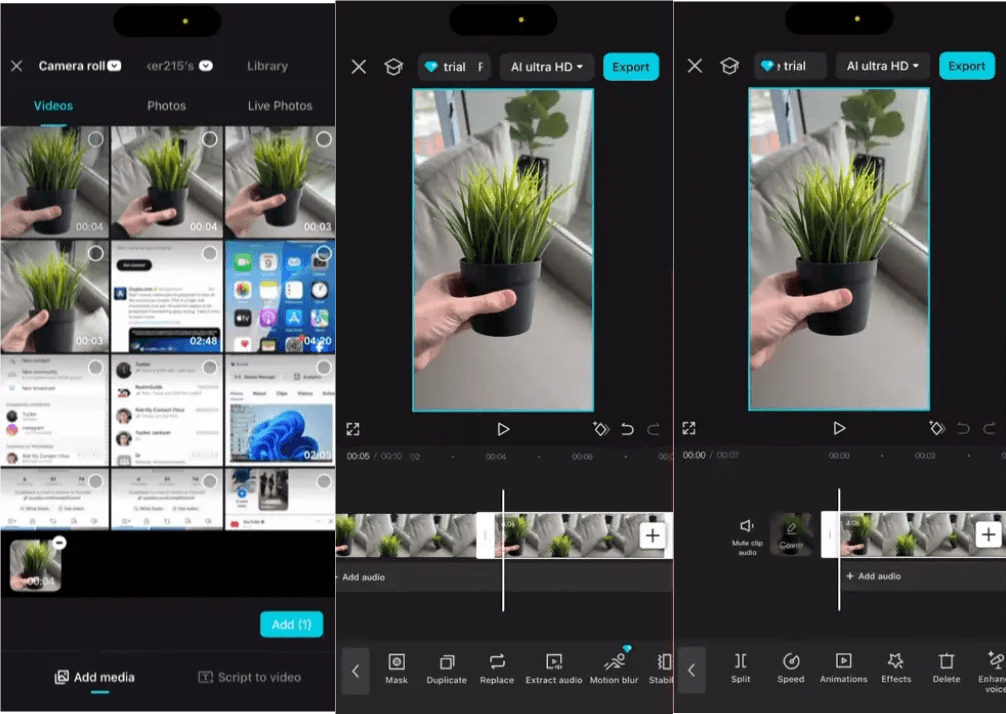Open the Animations tool
This screenshot has height=714, width=1006.
click(x=843, y=661)
